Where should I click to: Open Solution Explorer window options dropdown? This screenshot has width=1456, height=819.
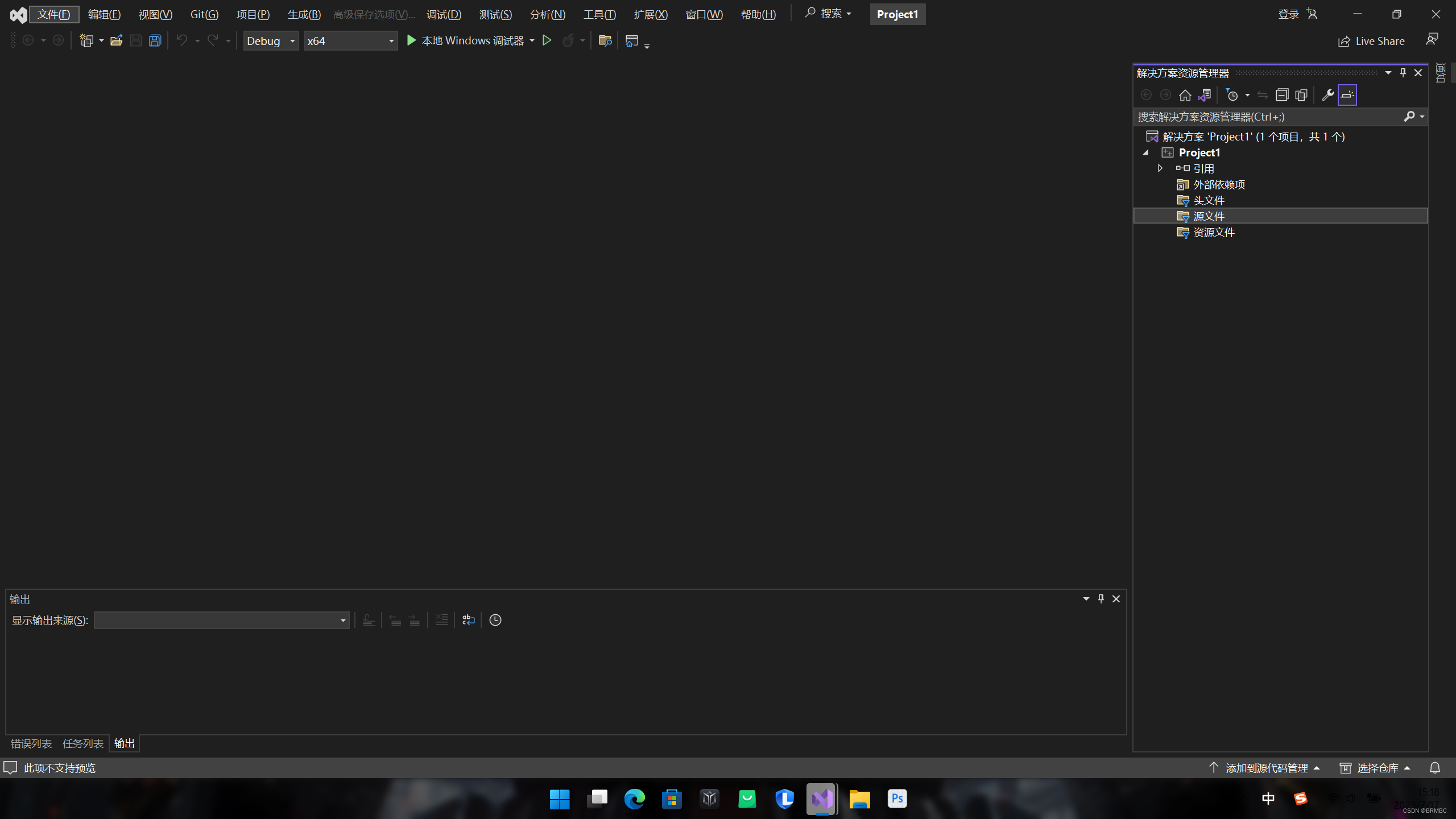[x=1388, y=73]
